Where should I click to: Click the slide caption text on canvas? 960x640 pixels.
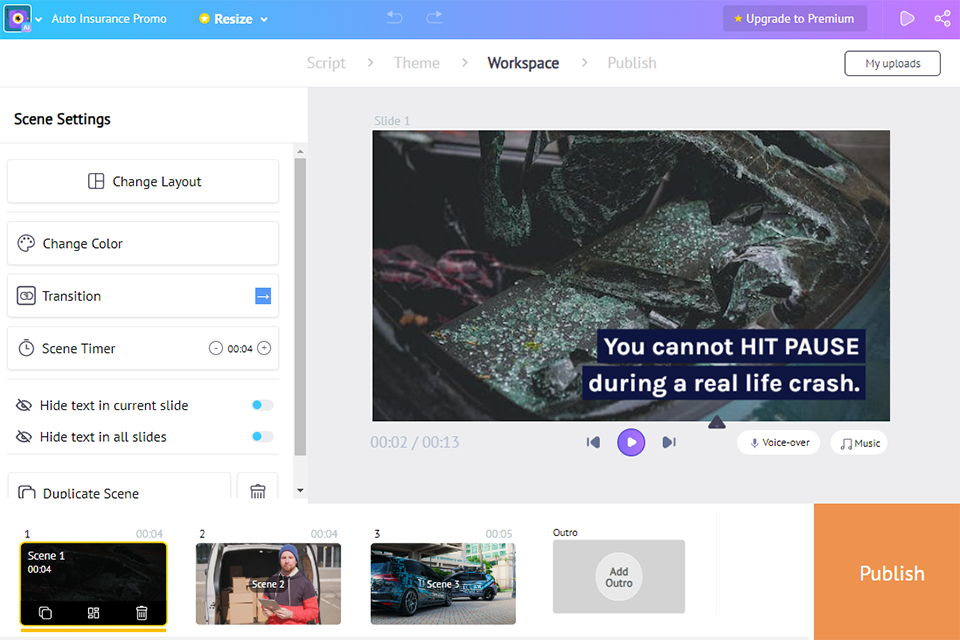pos(724,364)
